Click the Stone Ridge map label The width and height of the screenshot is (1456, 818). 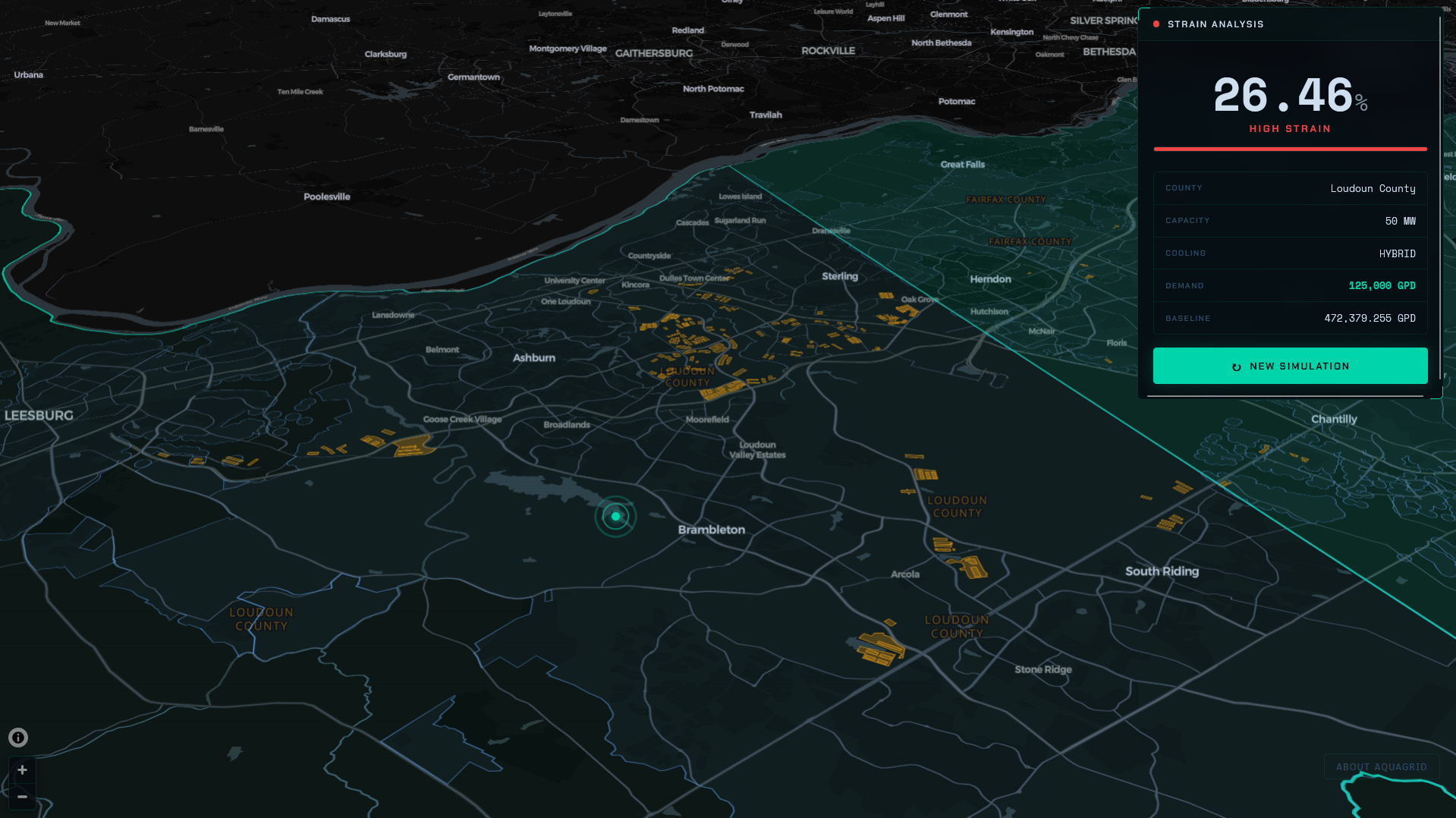1043,669
